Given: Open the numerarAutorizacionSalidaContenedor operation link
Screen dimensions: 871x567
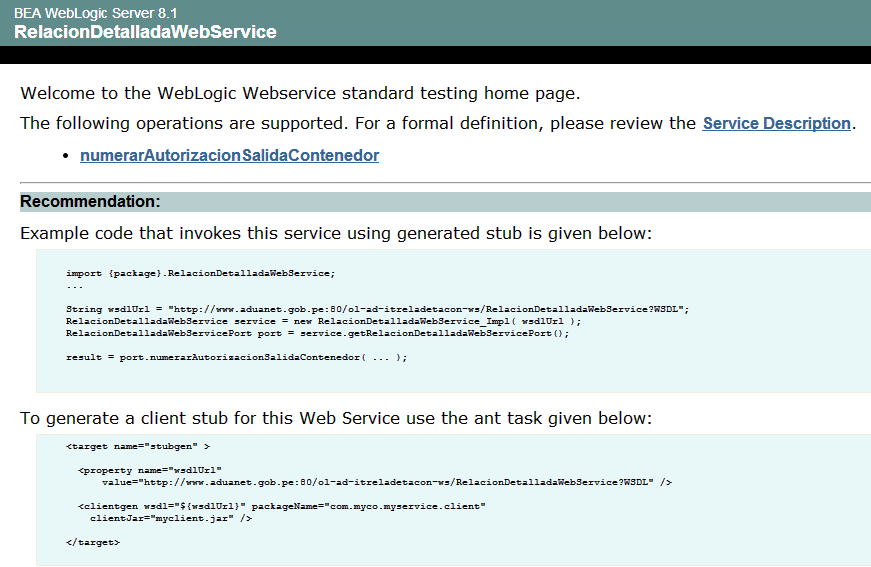Looking at the screenshot, I should (229, 155).
